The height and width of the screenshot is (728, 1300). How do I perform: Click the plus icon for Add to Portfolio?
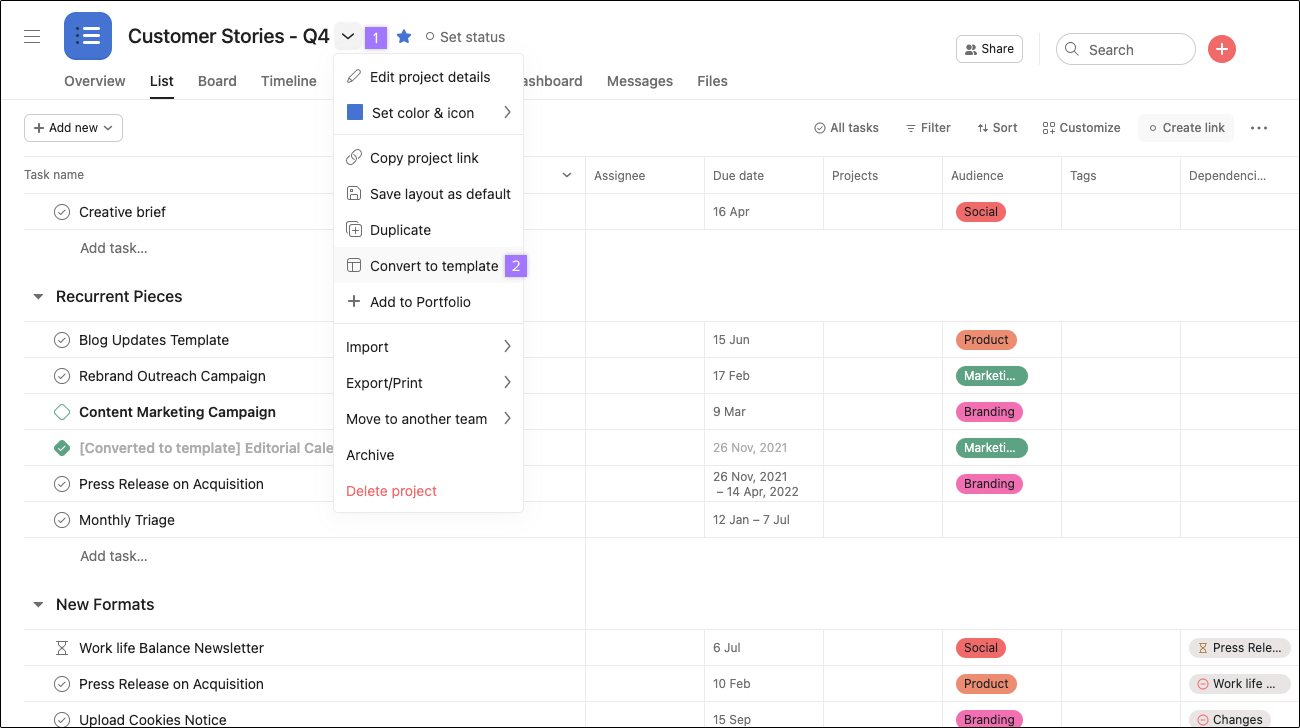coord(353,302)
